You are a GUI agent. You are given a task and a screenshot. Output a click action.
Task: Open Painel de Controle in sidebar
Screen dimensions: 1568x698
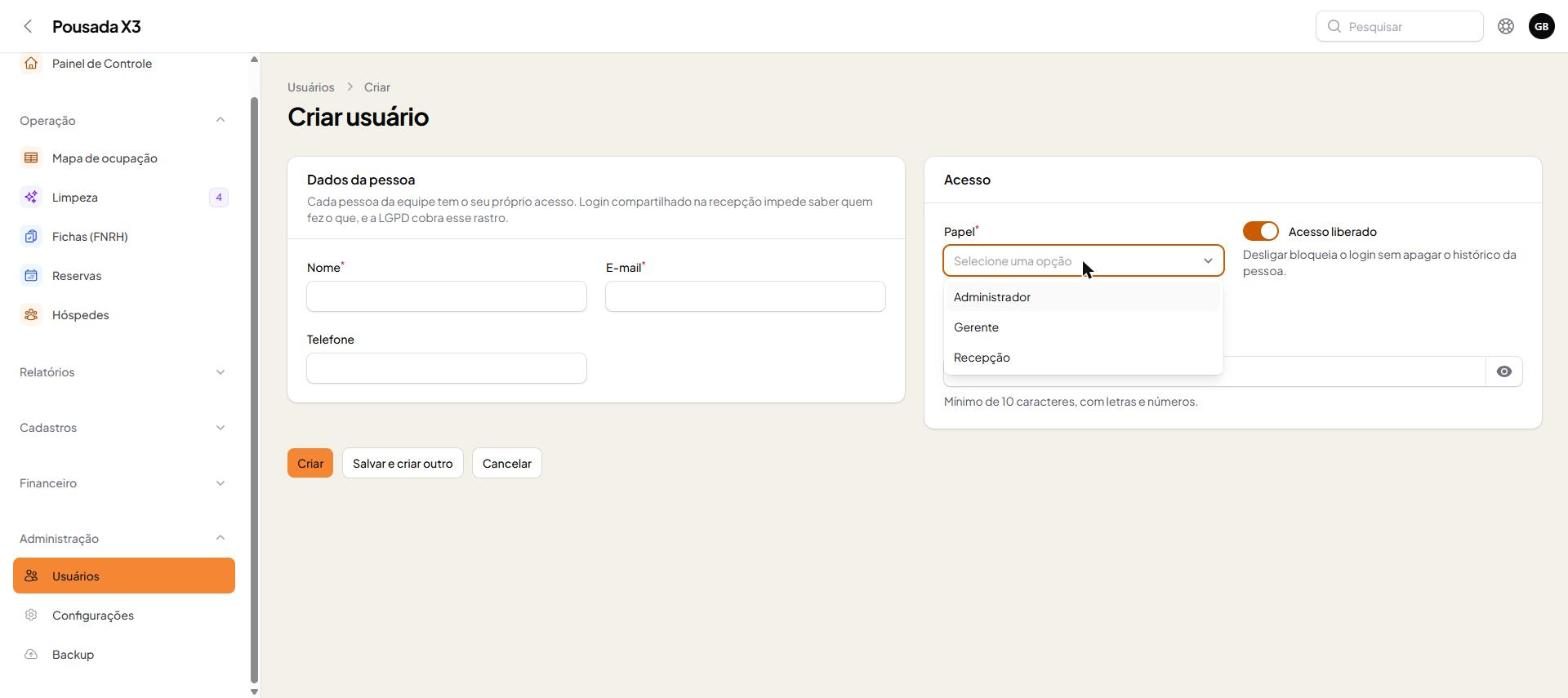pyautogui.click(x=124, y=63)
